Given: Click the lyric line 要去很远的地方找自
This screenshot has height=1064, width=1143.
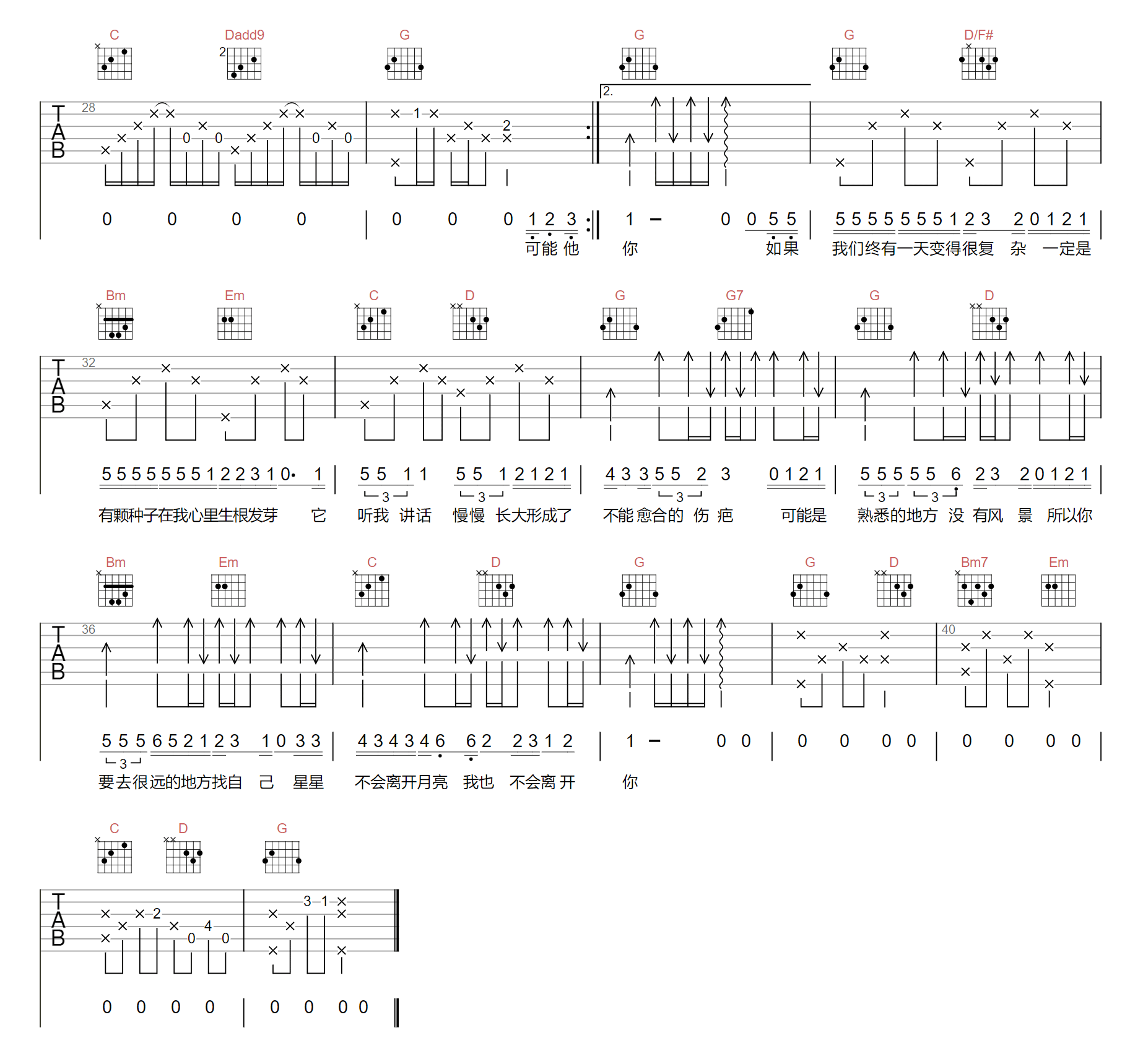Looking at the screenshot, I should tap(170, 782).
